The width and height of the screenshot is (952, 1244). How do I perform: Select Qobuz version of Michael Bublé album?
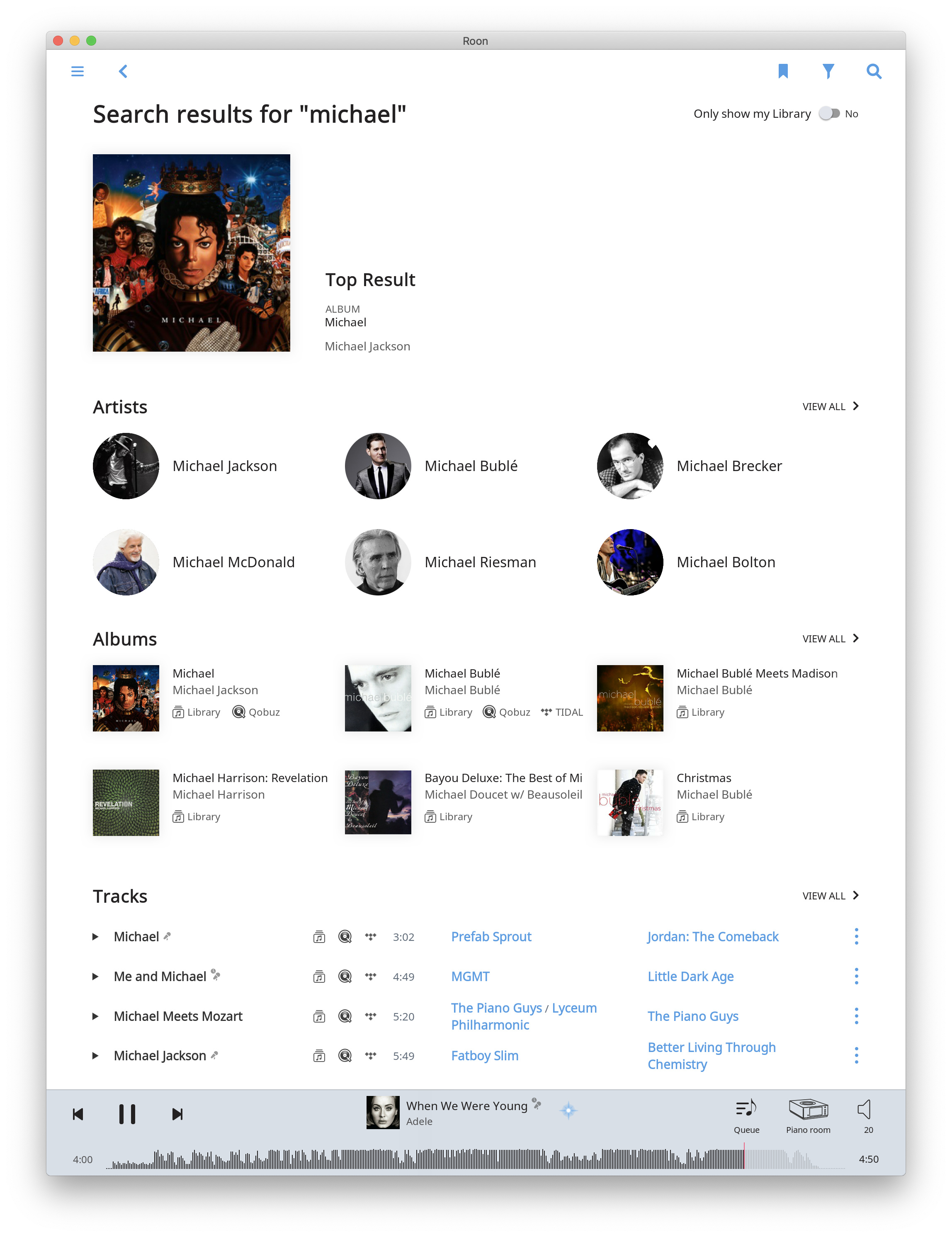[x=507, y=712]
